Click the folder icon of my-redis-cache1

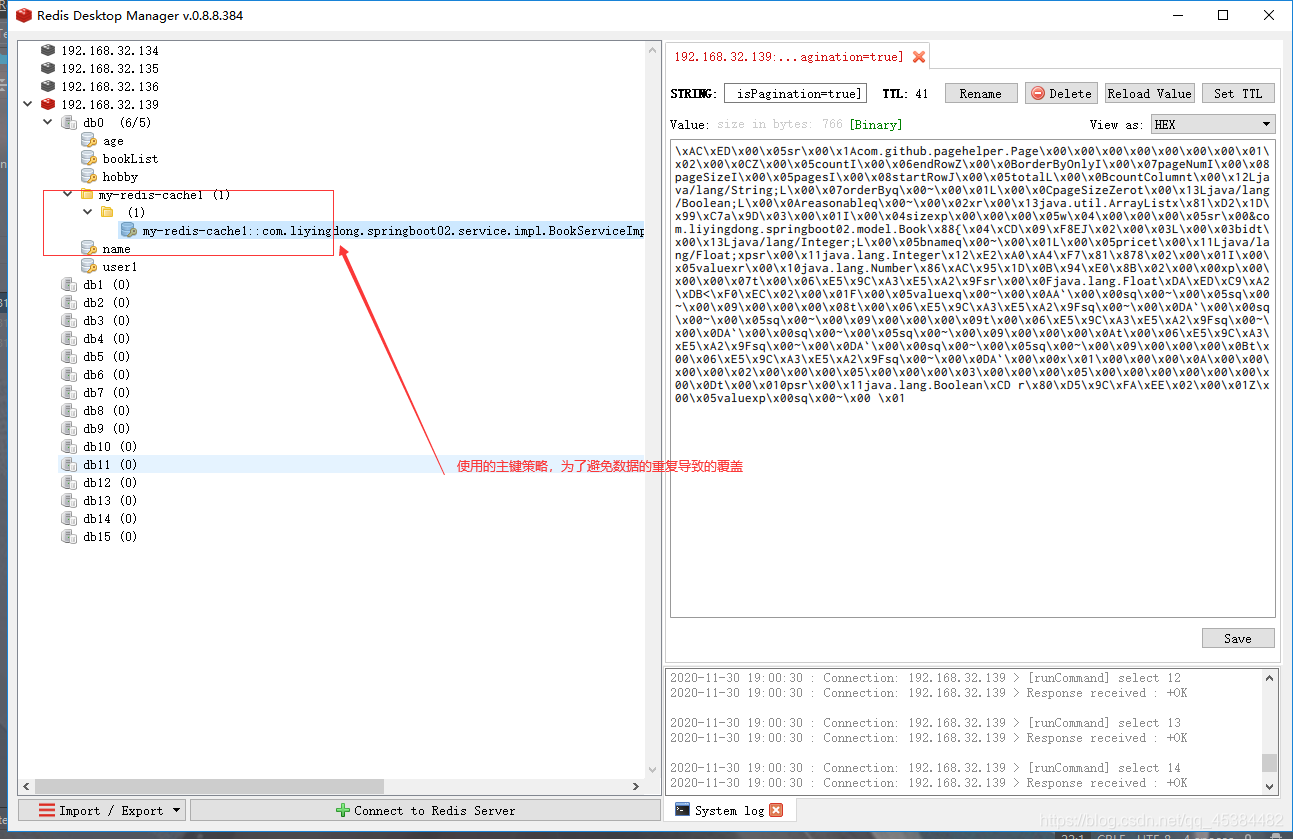pyautogui.click(x=86, y=194)
